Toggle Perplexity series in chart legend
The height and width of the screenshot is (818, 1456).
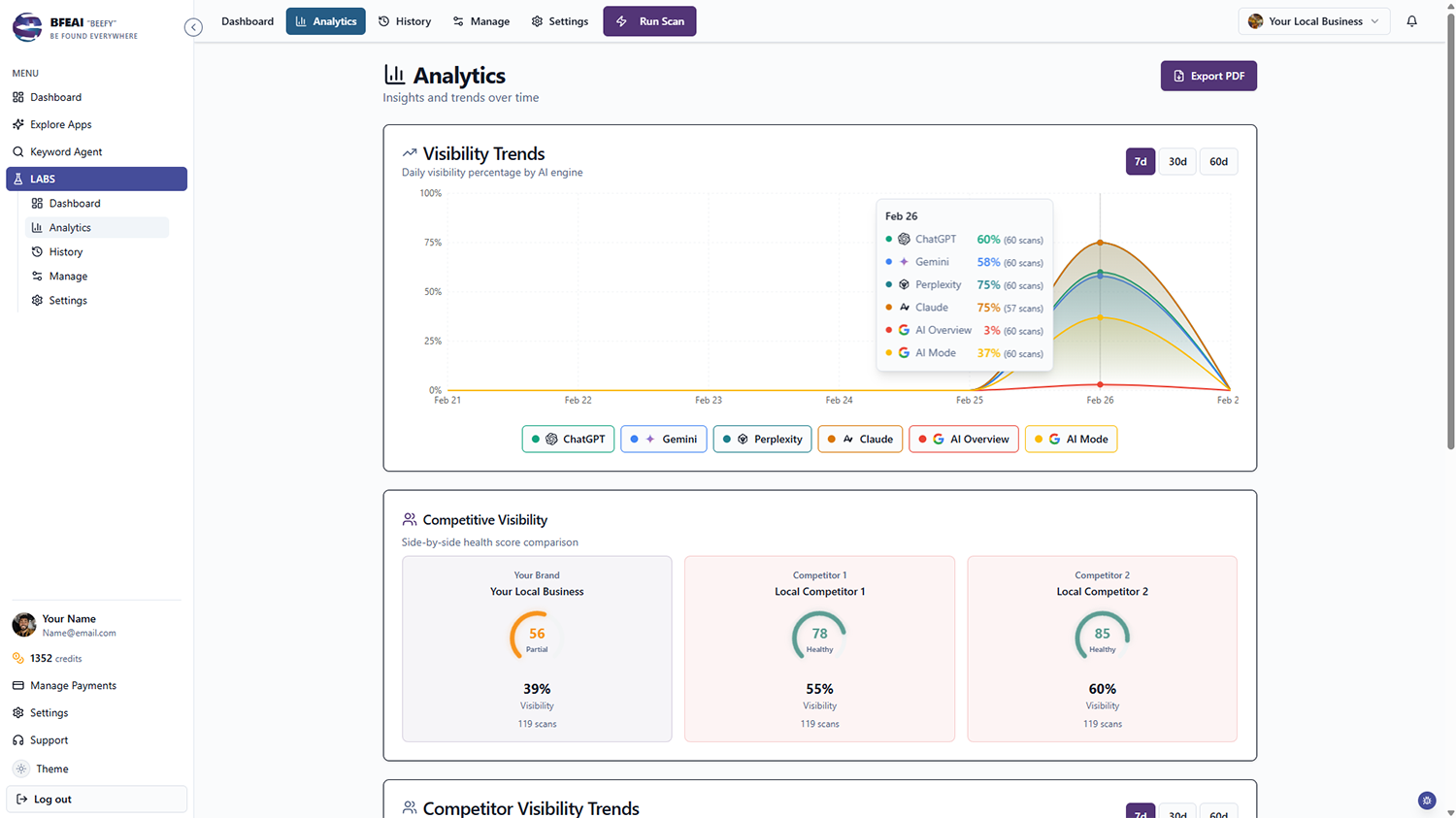coord(763,439)
